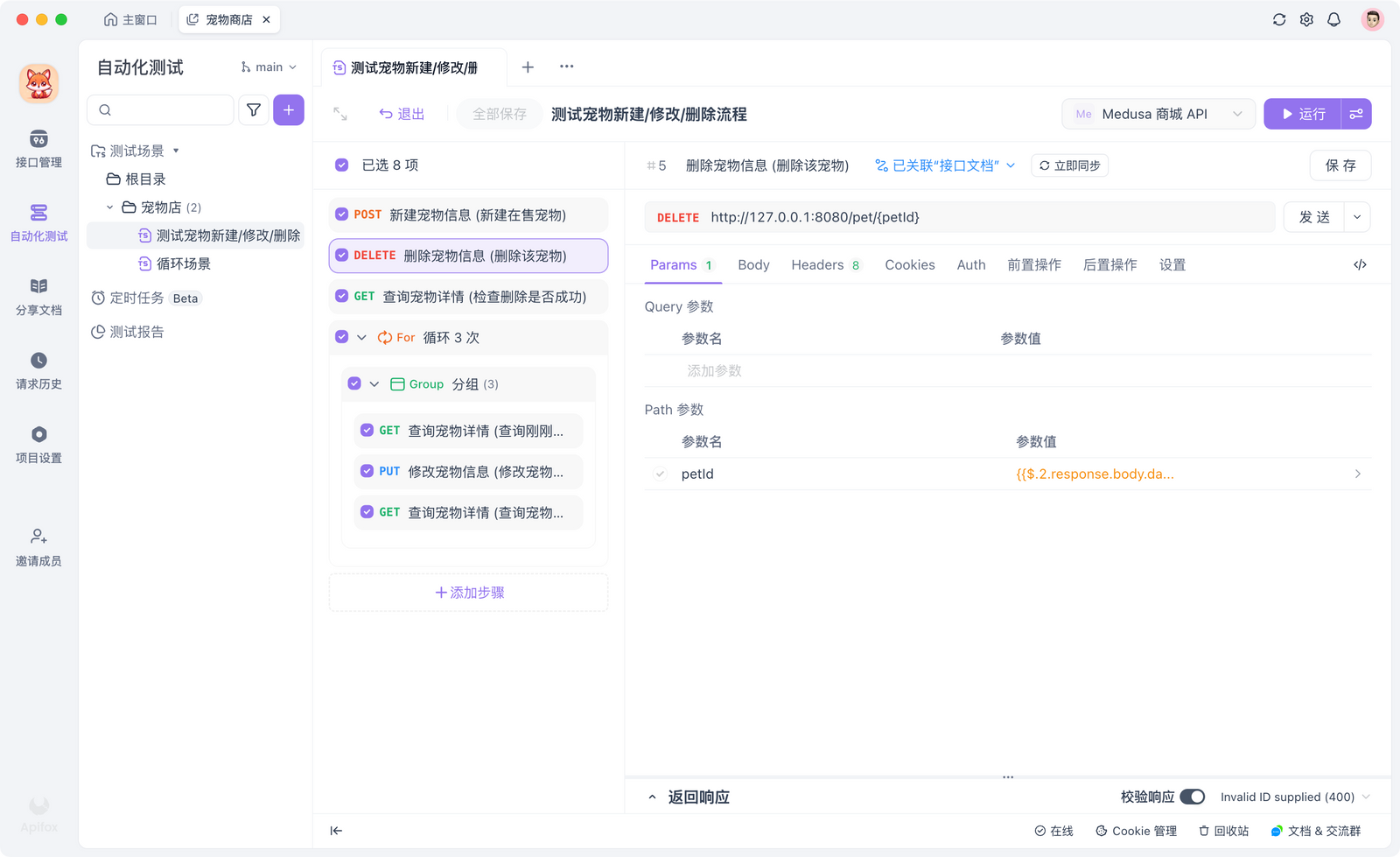Collapse the 宠物店 folder in the tree
The width and height of the screenshot is (1400, 857).
point(108,207)
